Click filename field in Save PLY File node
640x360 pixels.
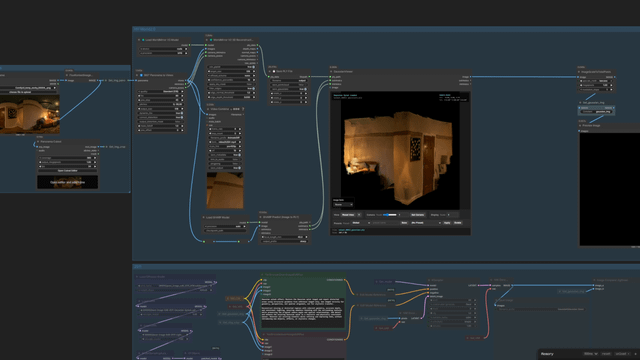pyautogui.click(x=289, y=80)
